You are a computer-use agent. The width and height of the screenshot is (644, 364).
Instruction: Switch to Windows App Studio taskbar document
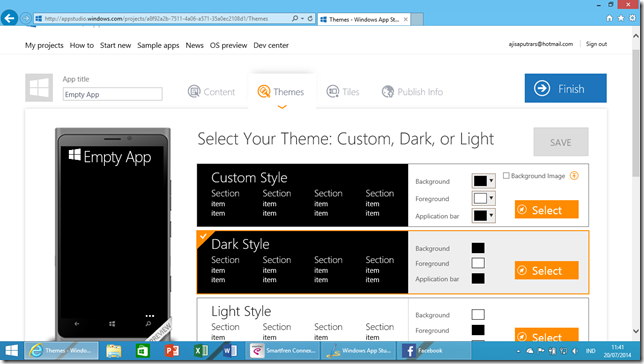click(x=359, y=351)
